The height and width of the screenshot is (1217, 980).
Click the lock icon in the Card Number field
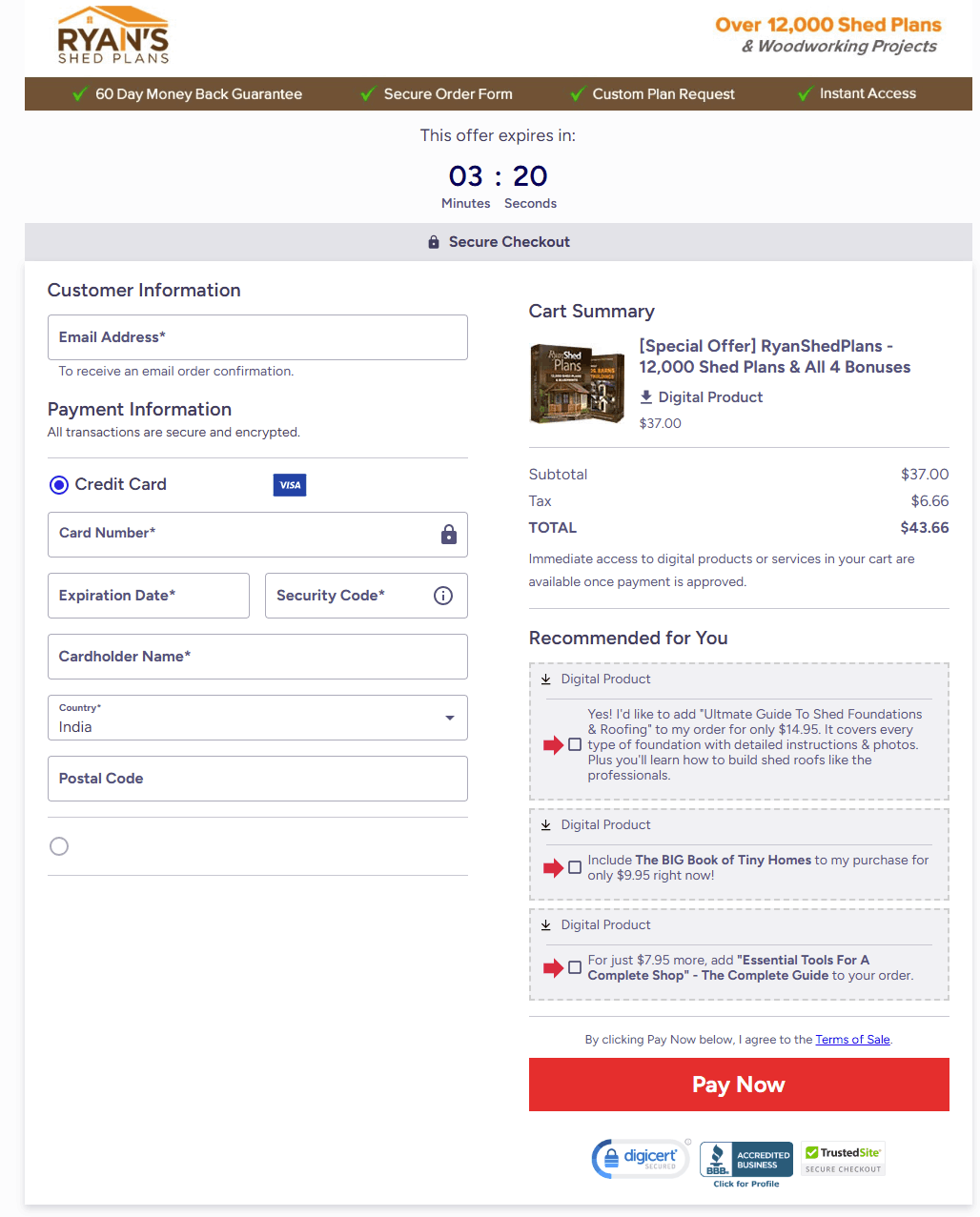[448, 535]
